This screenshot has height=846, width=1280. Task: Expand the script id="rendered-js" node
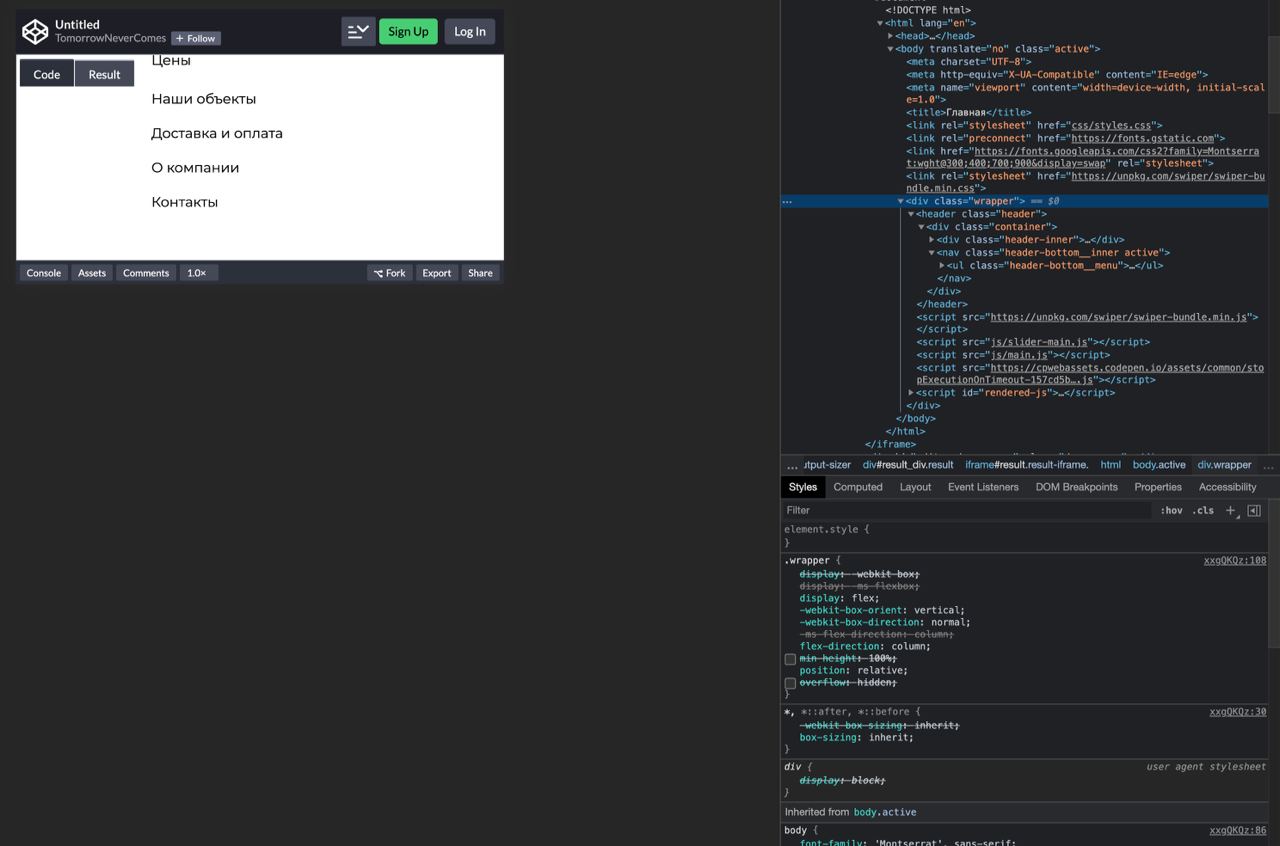click(x=911, y=393)
